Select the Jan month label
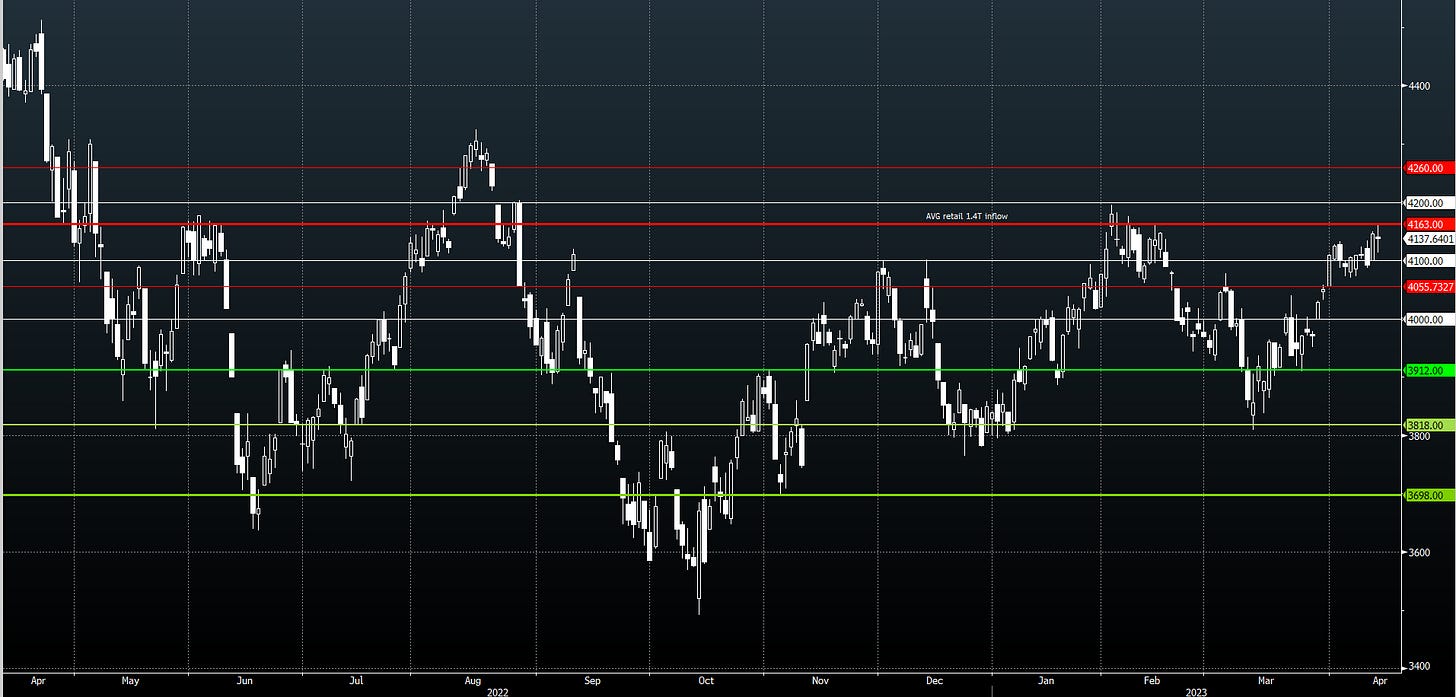The height and width of the screenshot is (697, 1456). tap(1045, 680)
